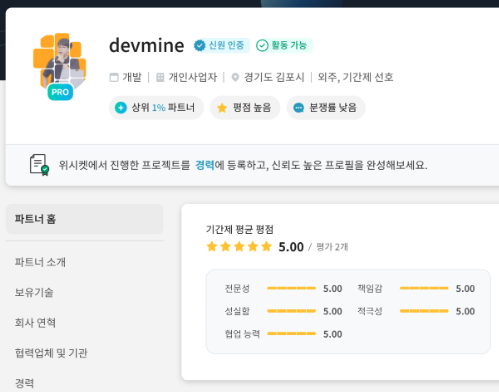Click the 평점 높음 badge text
The width and height of the screenshot is (499, 392).
click(252, 108)
